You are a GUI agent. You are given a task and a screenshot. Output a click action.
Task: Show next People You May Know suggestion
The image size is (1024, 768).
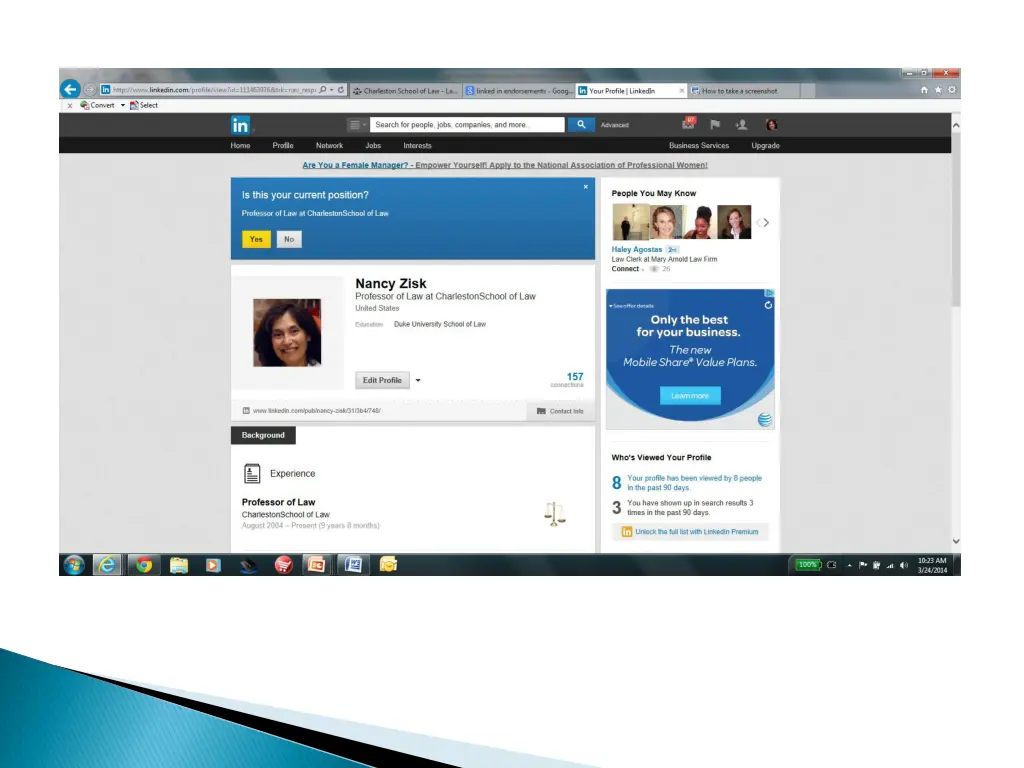pos(766,223)
